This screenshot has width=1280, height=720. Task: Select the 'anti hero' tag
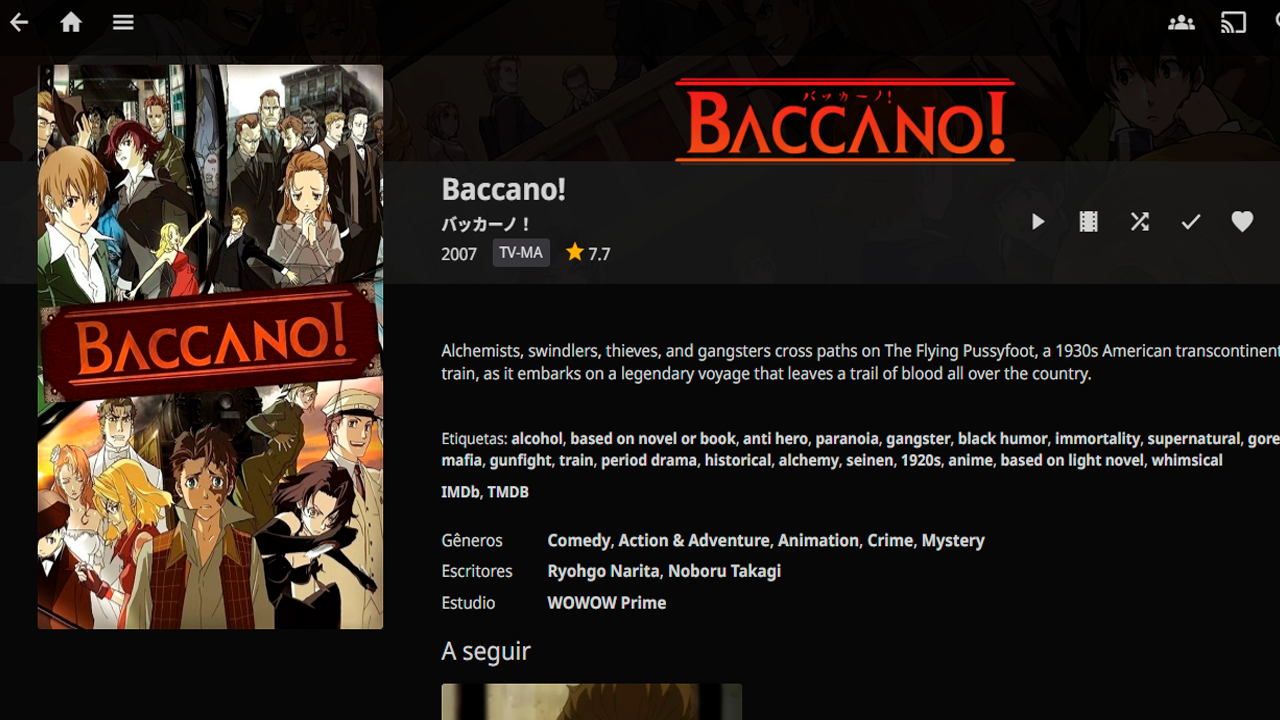click(775, 439)
